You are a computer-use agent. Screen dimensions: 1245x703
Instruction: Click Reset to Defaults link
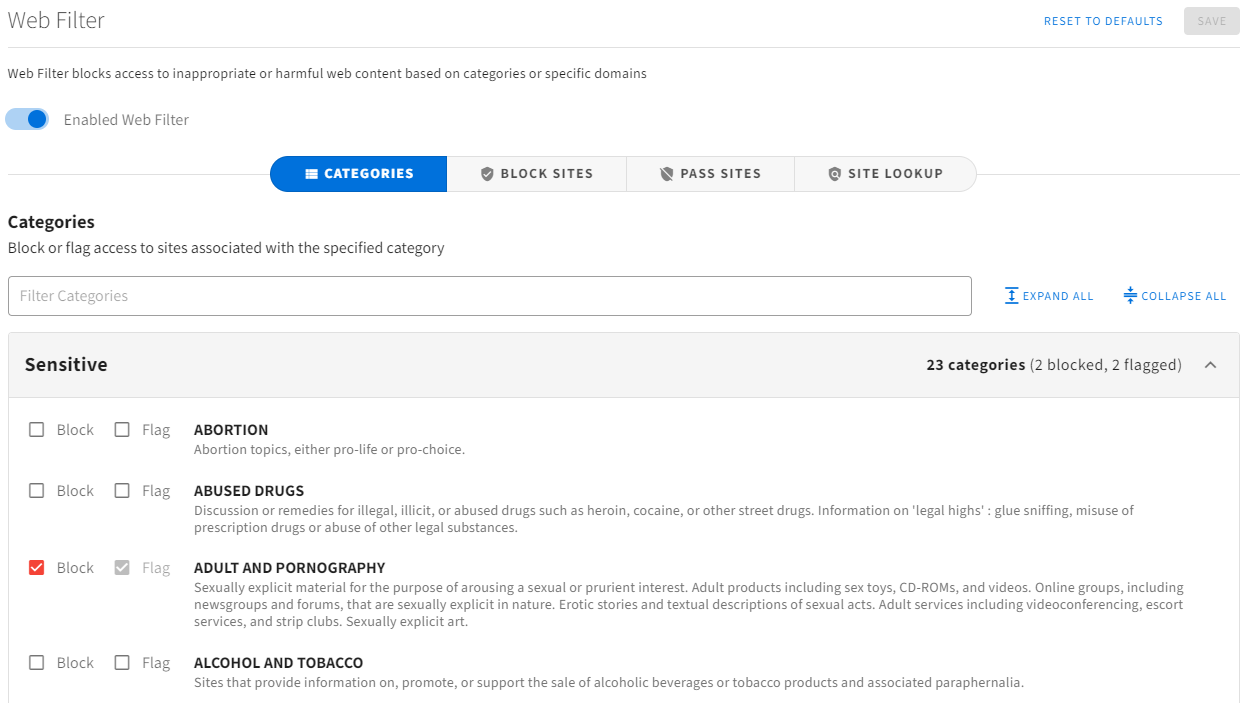point(1103,21)
